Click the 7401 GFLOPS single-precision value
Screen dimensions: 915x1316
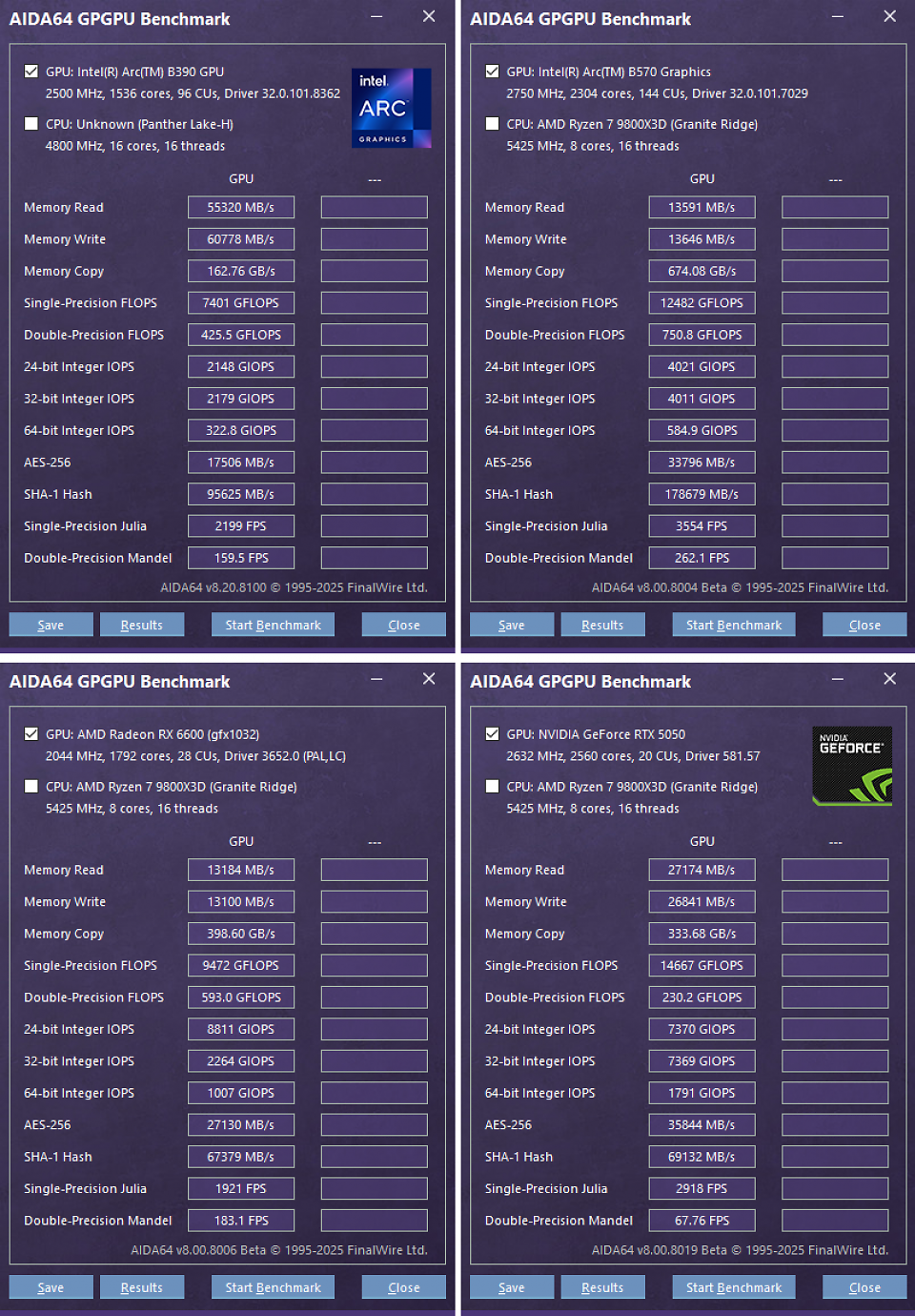point(241,302)
